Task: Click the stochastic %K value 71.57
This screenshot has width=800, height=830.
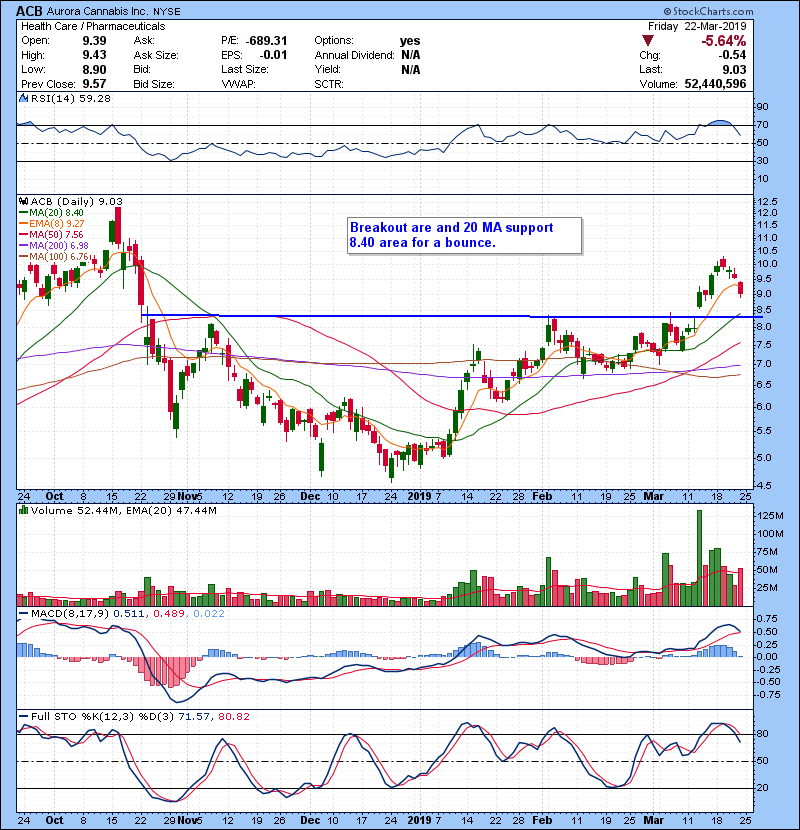Action: 194,717
